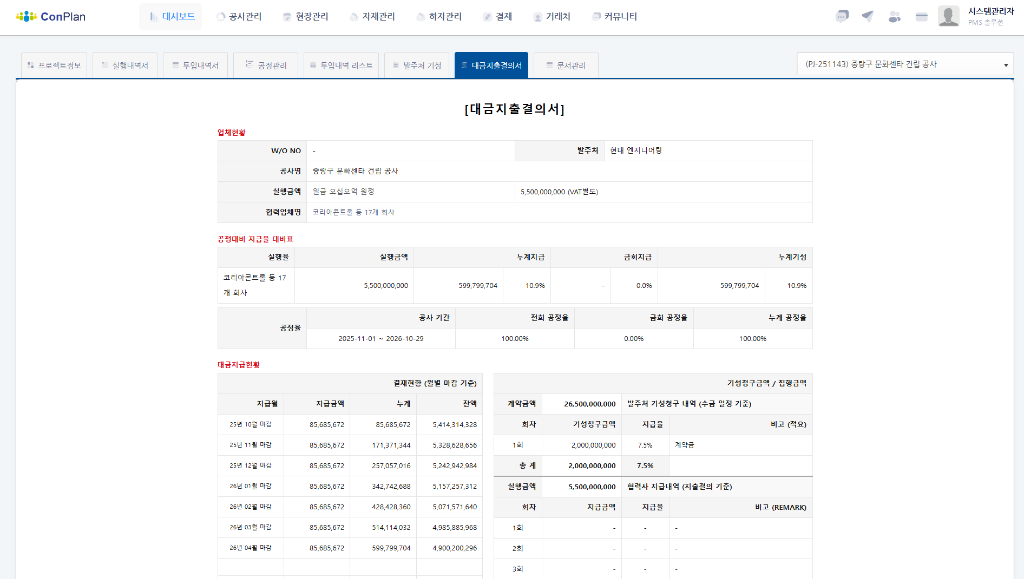Screen dimensions: 1024x579
Task: Click the 금회 공정율 0.00% value
Action: [633, 339]
